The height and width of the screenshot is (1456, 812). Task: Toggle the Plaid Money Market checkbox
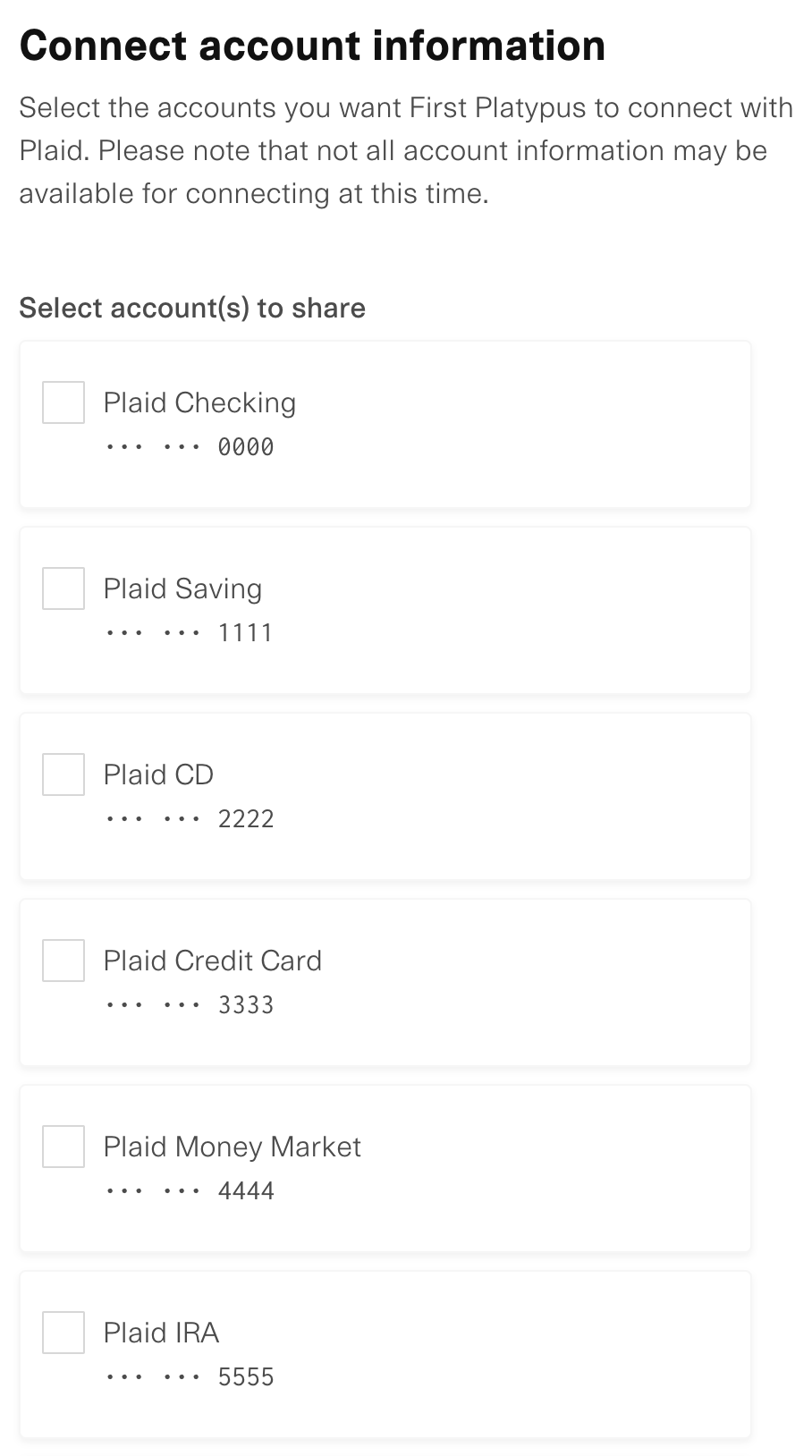point(63,1147)
